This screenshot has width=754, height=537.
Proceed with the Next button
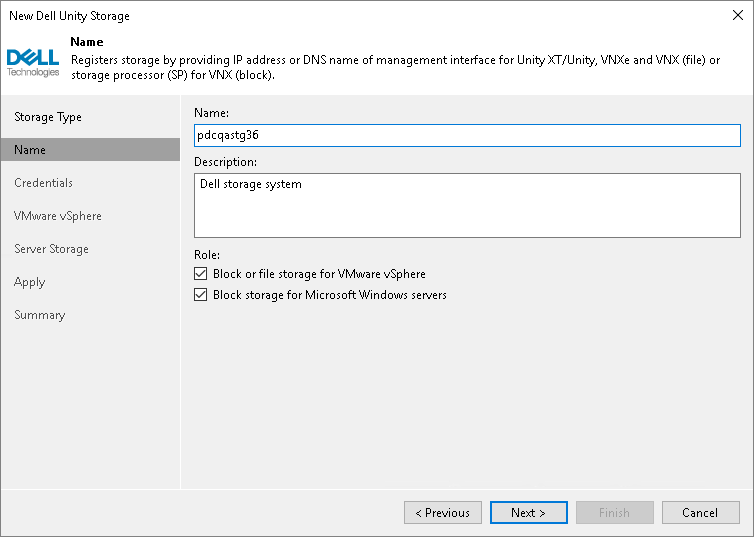pyautogui.click(x=528, y=512)
